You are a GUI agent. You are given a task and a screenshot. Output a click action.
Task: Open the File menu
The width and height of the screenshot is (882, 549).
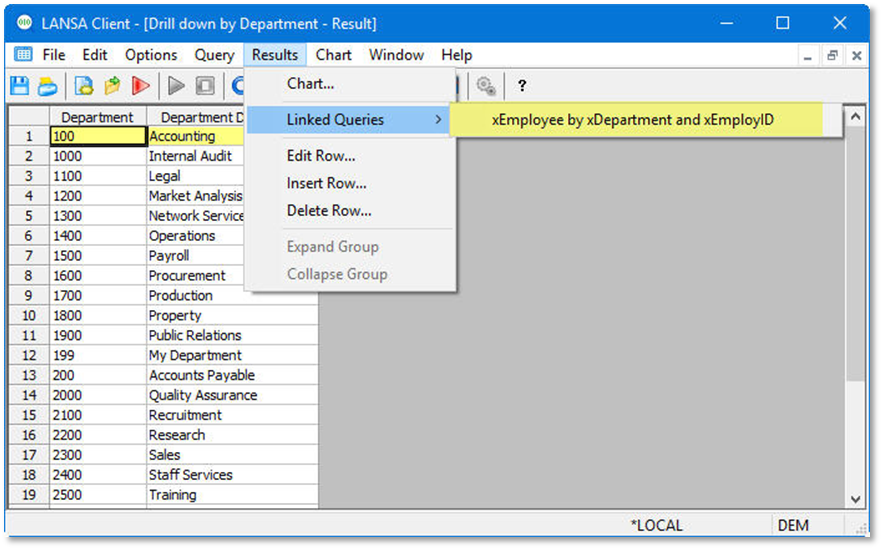click(x=54, y=55)
